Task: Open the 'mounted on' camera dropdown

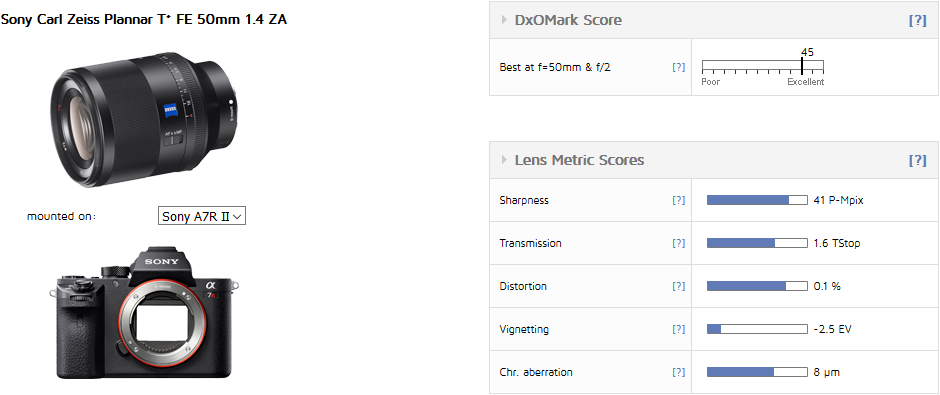Action: coord(202,216)
